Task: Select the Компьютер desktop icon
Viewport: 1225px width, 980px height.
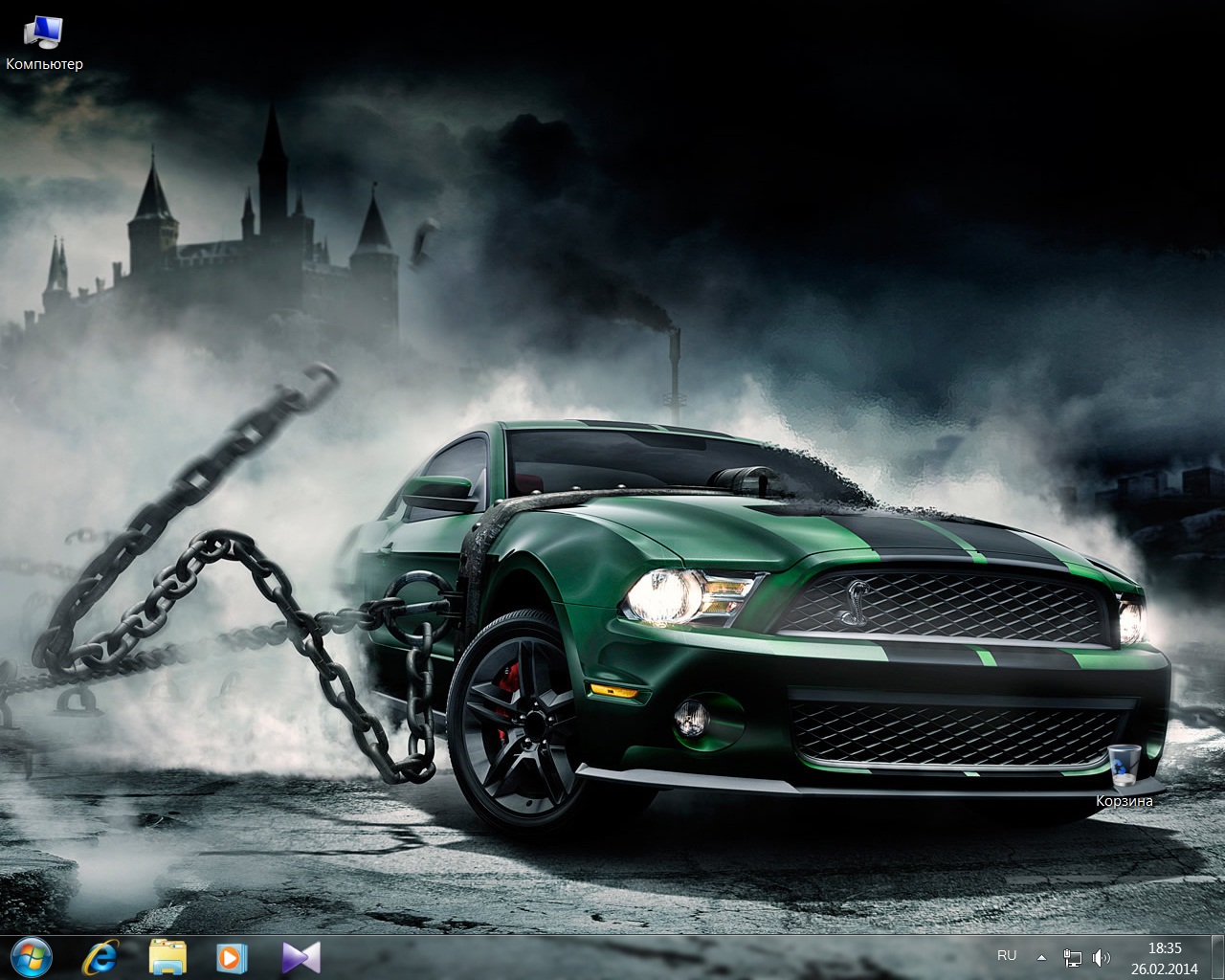Action: click(44, 44)
